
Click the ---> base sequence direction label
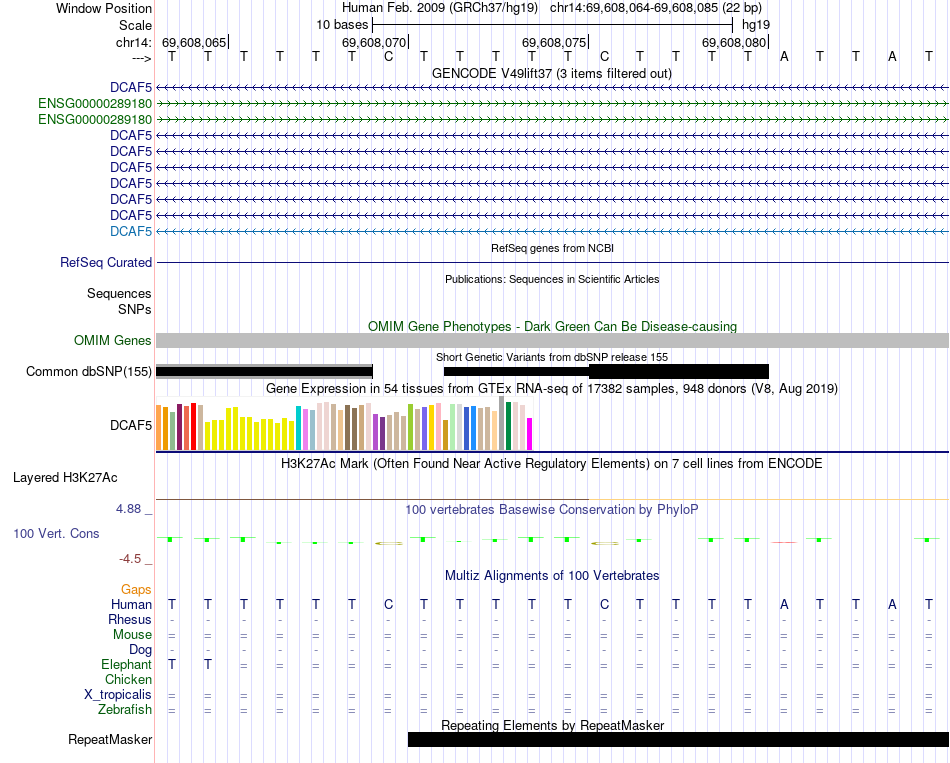pos(141,58)
